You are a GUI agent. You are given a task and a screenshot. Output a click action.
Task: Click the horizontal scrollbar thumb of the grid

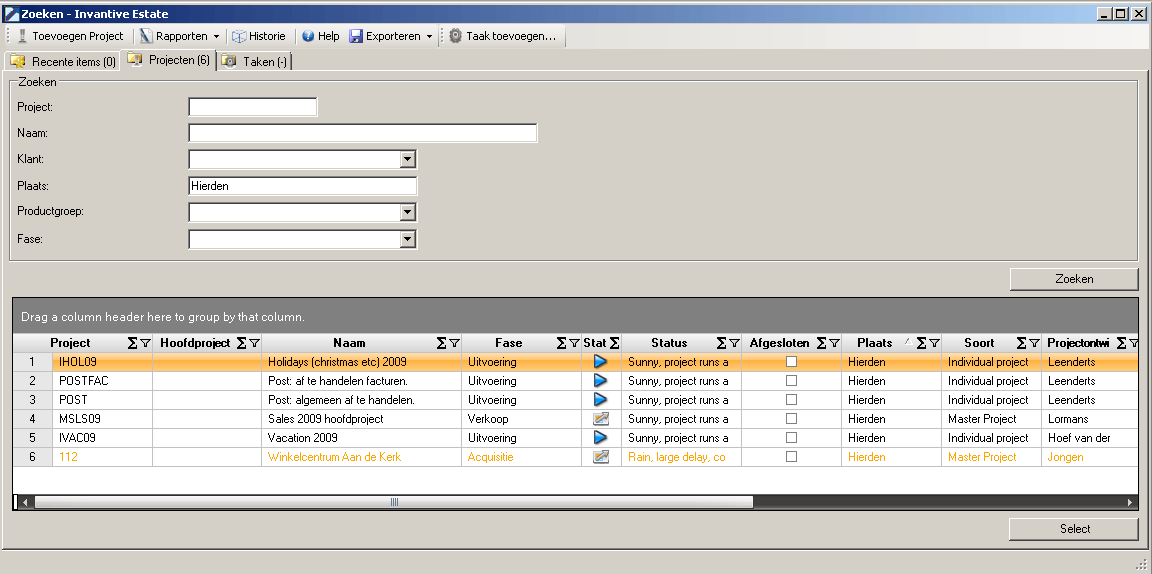tap(394, 502)
